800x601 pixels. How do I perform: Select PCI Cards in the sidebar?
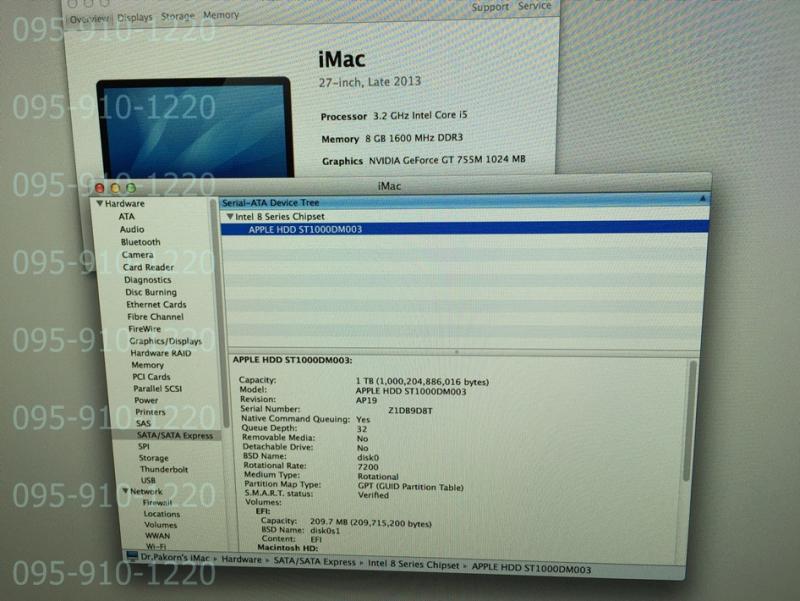coord(152,377)
